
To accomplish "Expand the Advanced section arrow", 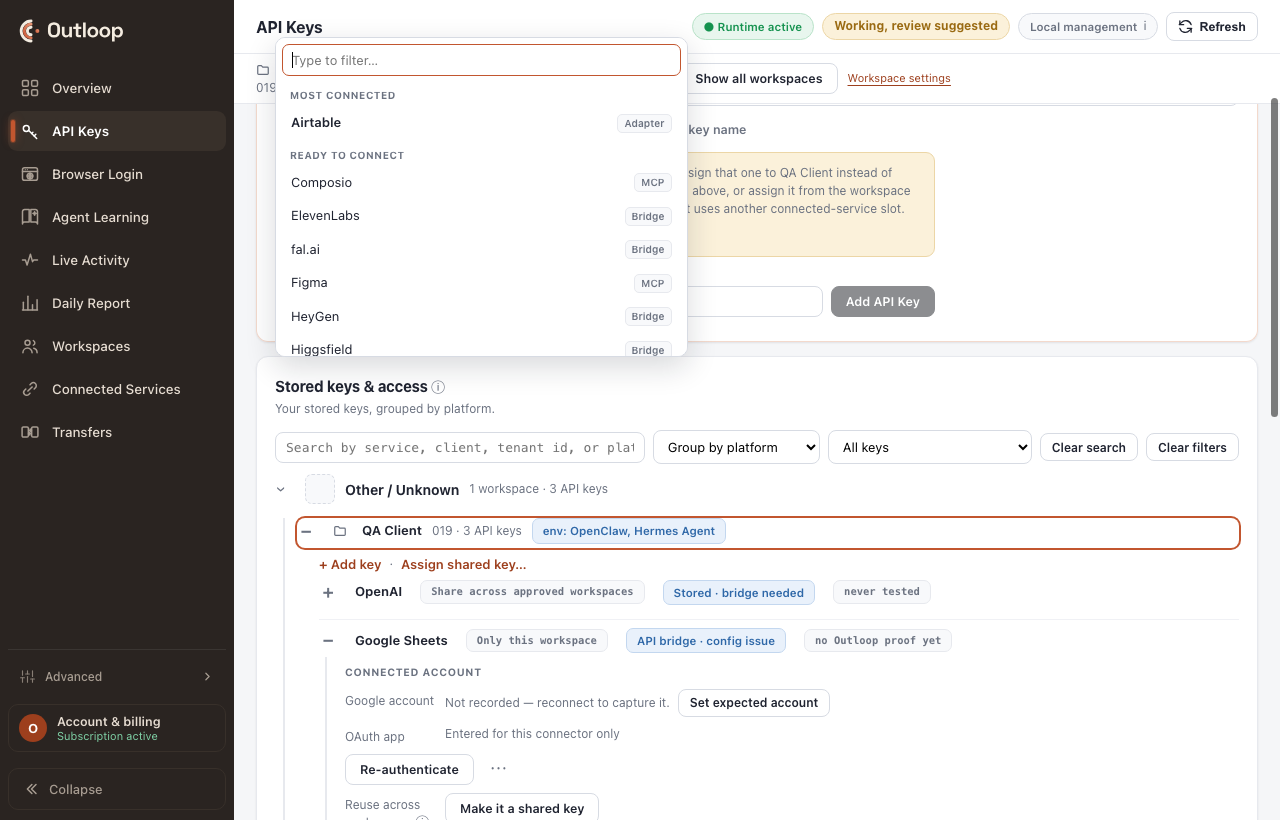I will click(x=208, y=676).
